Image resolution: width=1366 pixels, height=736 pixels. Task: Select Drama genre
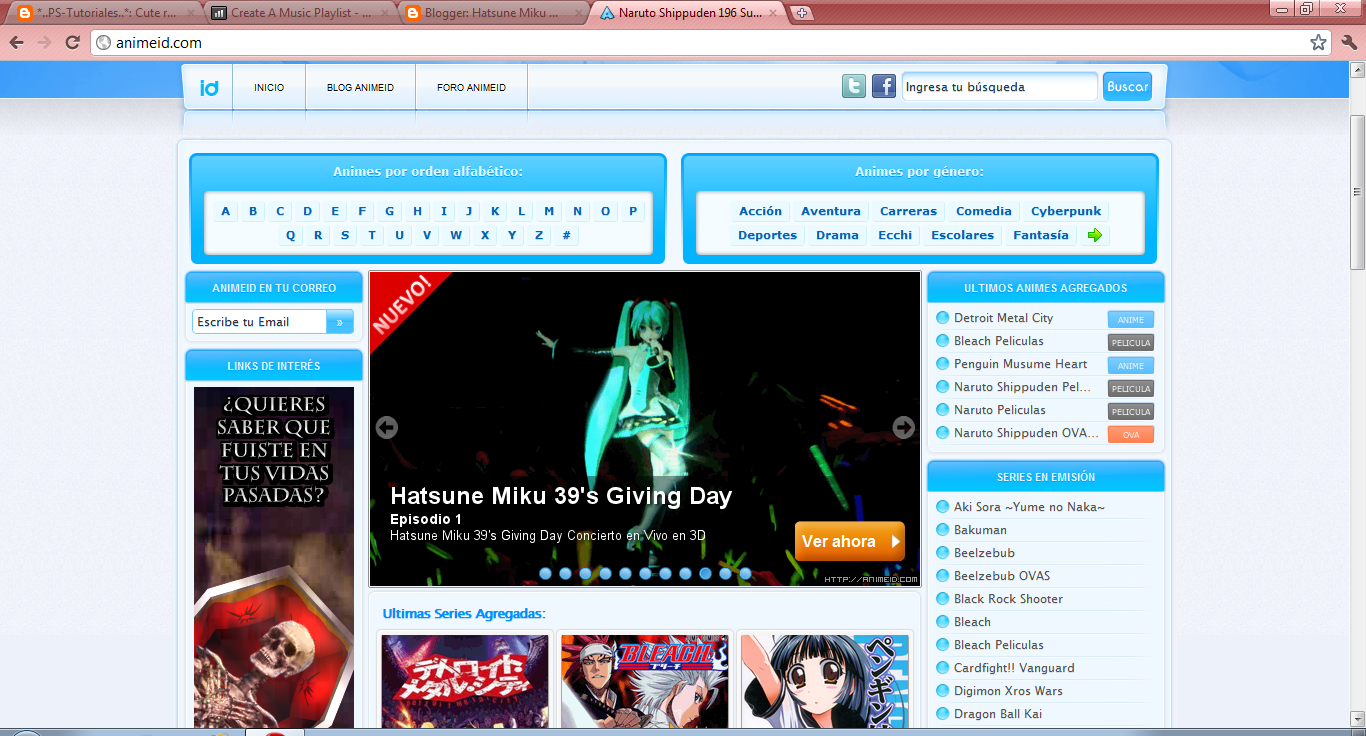837,235
